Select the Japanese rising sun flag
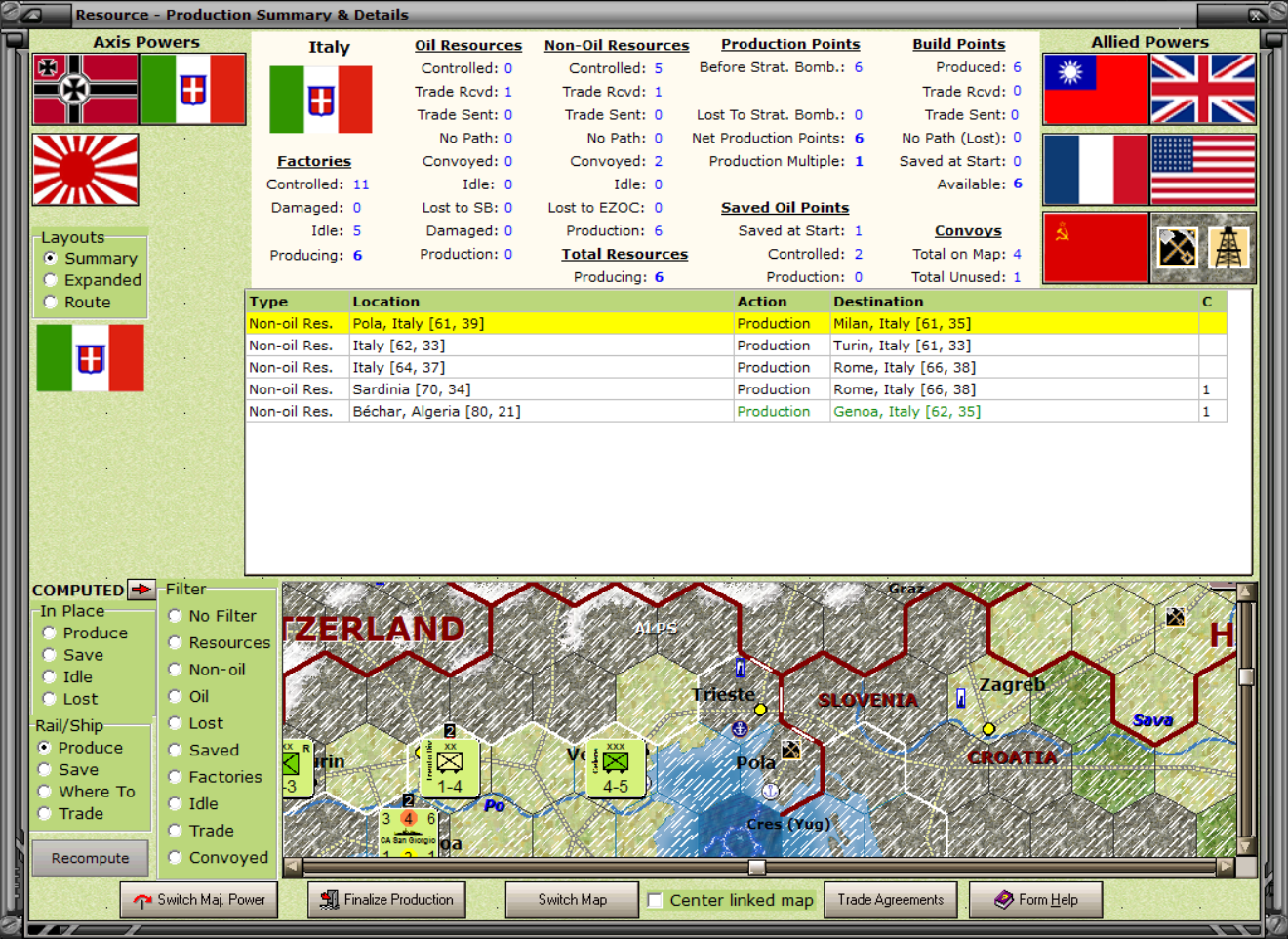 pyautogui.click(x=85, y=170)
